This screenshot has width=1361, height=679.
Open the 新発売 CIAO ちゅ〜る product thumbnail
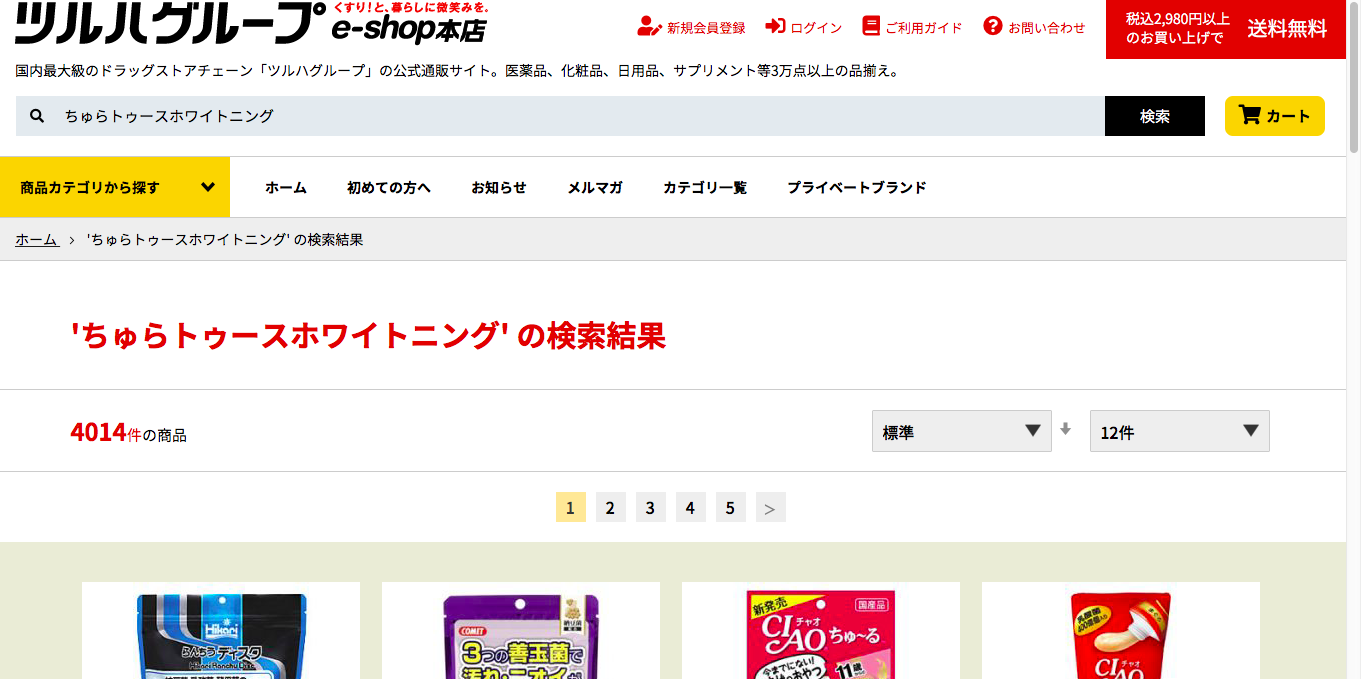pyautogui.click(x=821, y=631)
